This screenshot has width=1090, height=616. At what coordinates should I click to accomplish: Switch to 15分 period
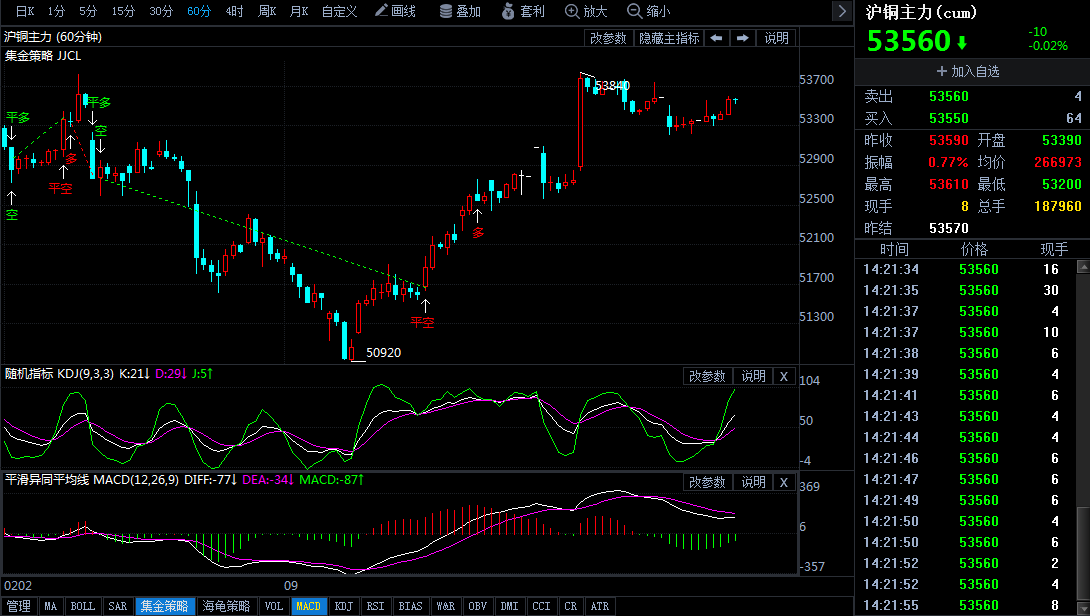[123, 11]
